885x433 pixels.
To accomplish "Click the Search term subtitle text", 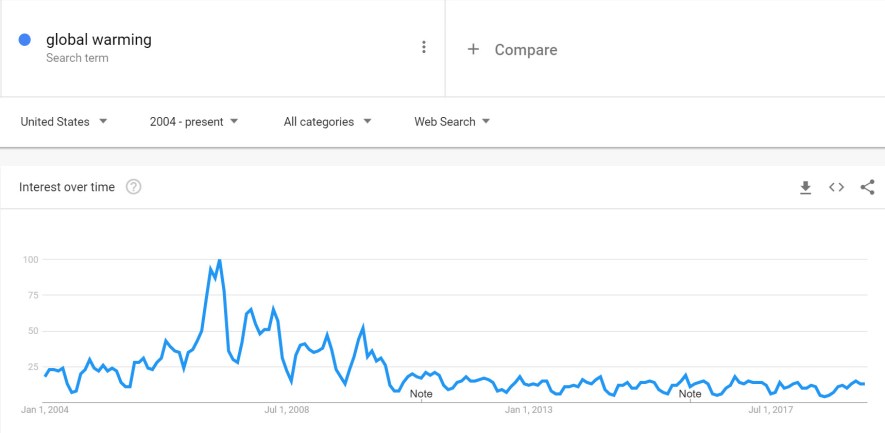I will coord(77,58).
